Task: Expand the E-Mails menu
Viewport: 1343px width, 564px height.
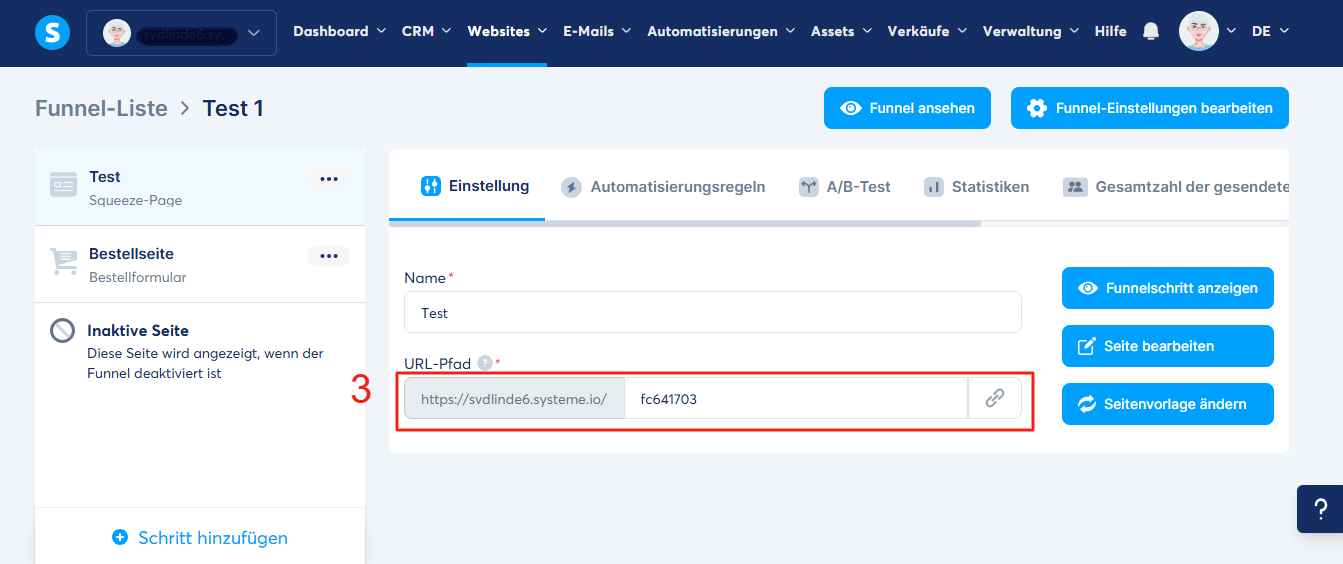Action: coord(597,31)
